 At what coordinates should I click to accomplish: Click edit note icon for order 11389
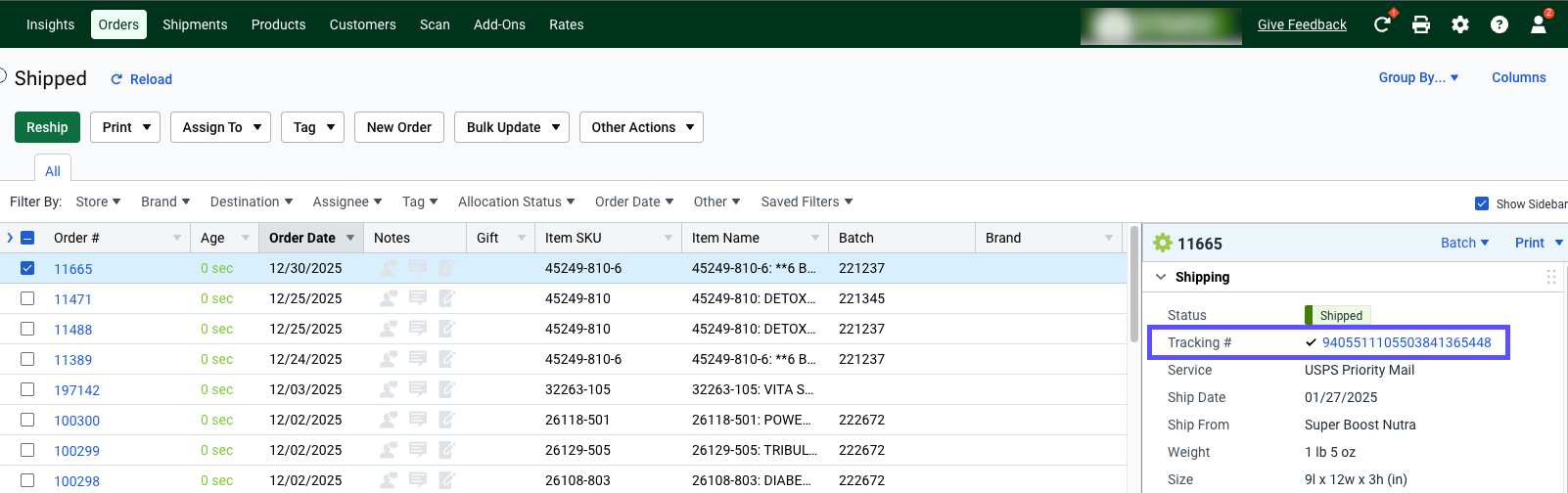click(447, 359)
